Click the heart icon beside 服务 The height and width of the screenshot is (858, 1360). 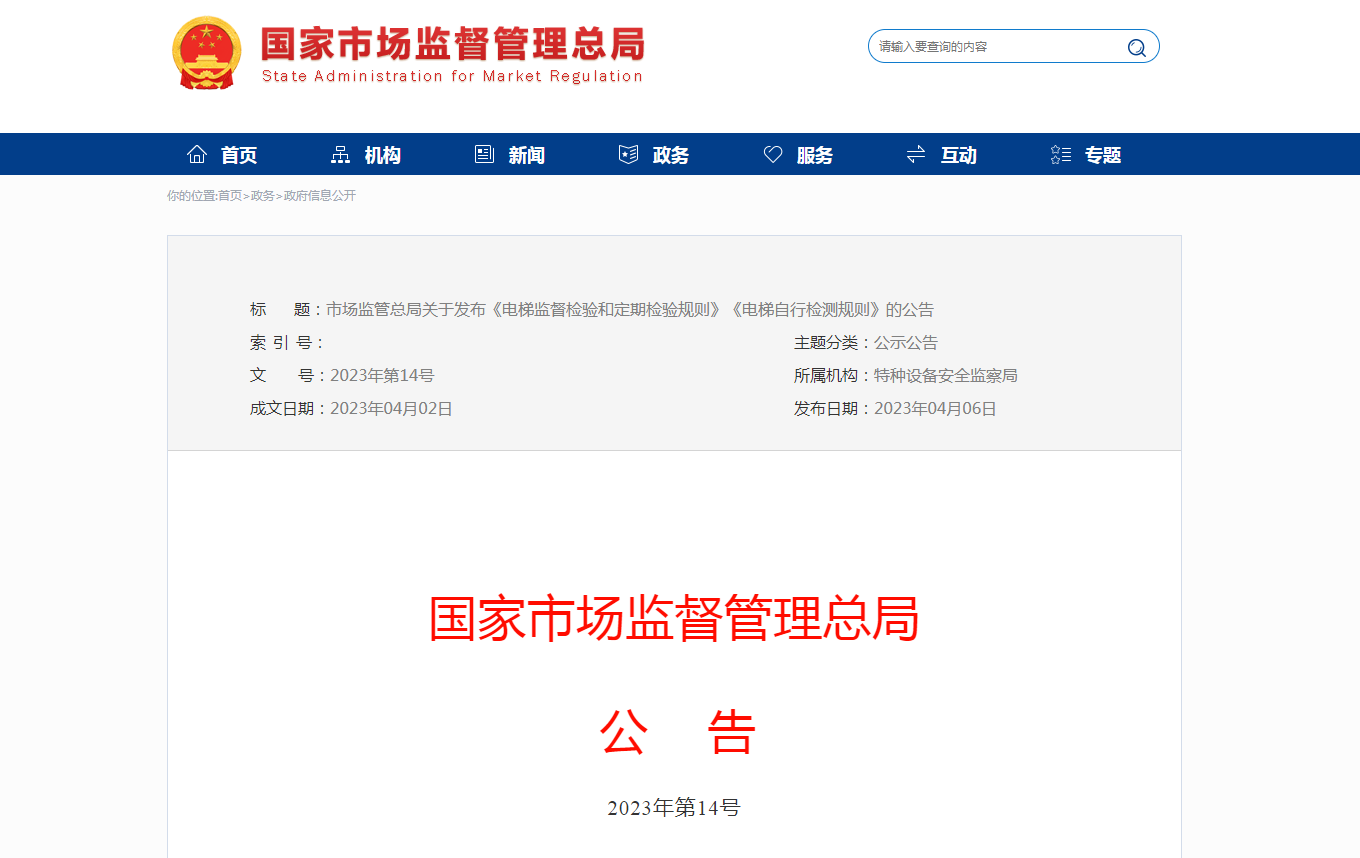[773, 154]
